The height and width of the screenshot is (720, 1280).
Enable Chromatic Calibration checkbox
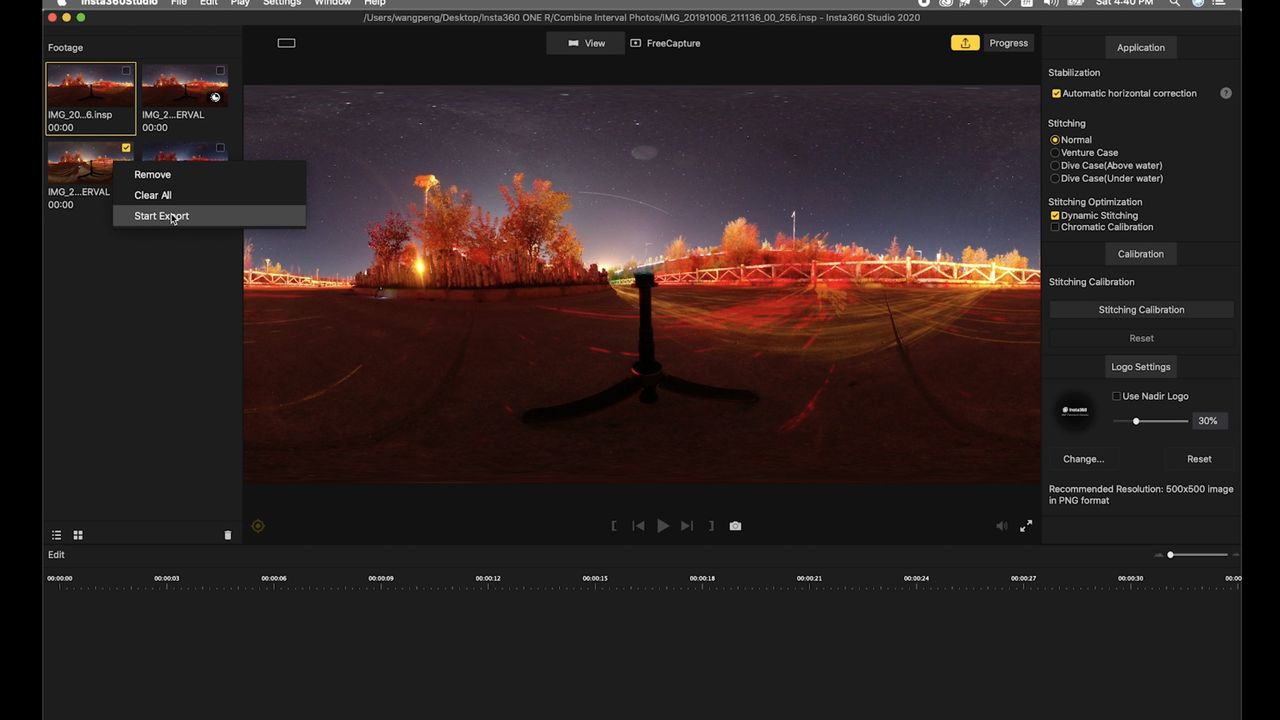tap(1055, 227)
